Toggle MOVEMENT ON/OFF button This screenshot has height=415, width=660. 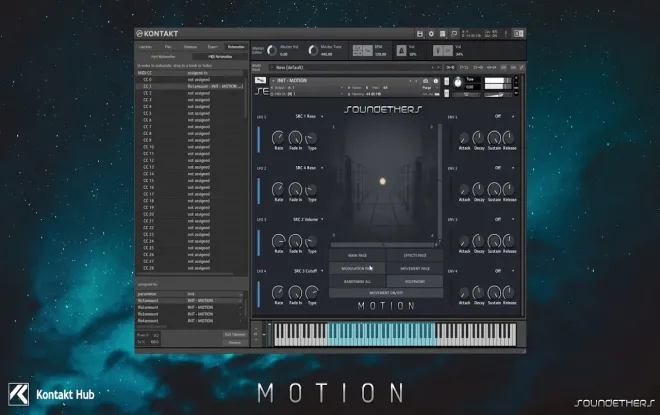(386, 293)
